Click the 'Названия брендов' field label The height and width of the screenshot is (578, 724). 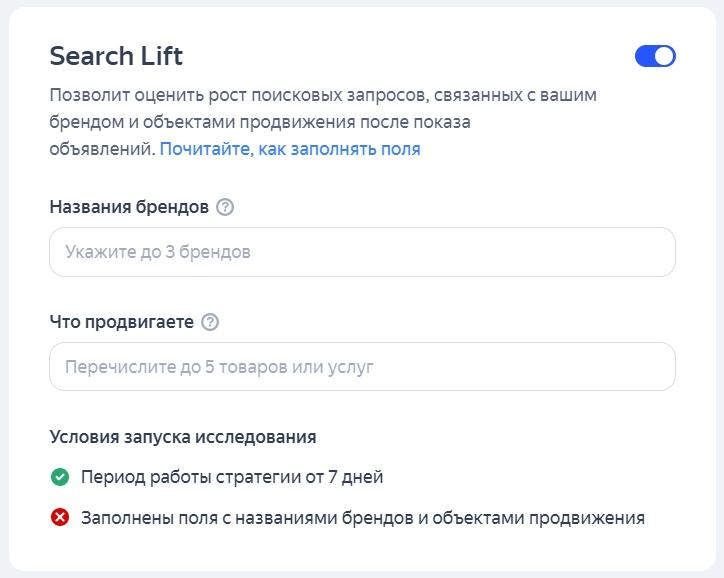click(x=129, y=207)
